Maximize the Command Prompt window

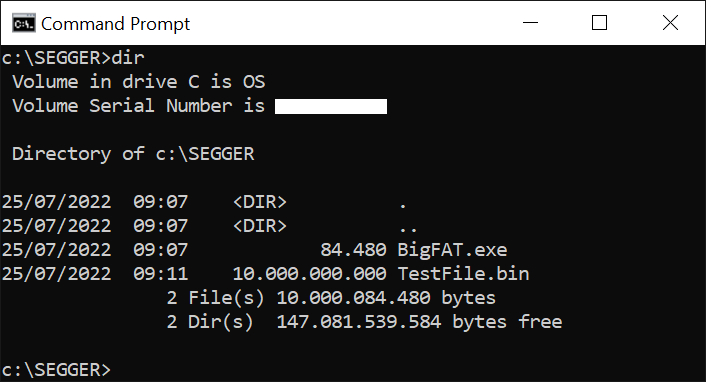tap(599, 23)
